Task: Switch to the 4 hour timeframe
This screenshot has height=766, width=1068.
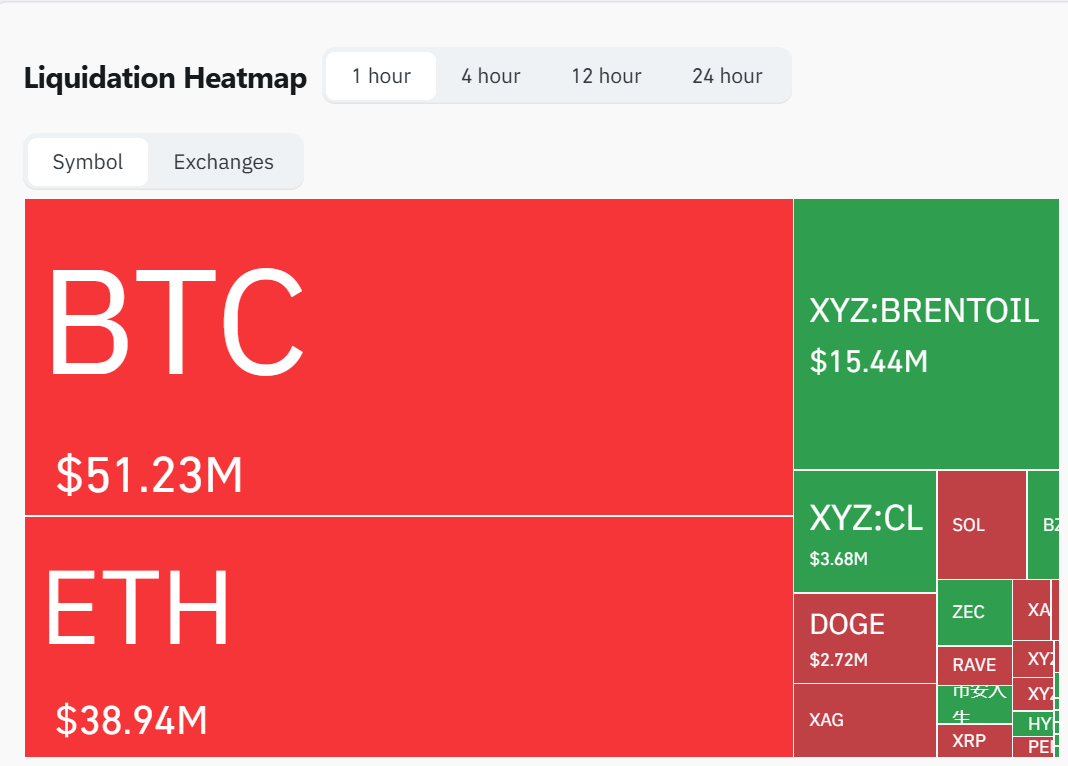Action: tap(490, 75)
